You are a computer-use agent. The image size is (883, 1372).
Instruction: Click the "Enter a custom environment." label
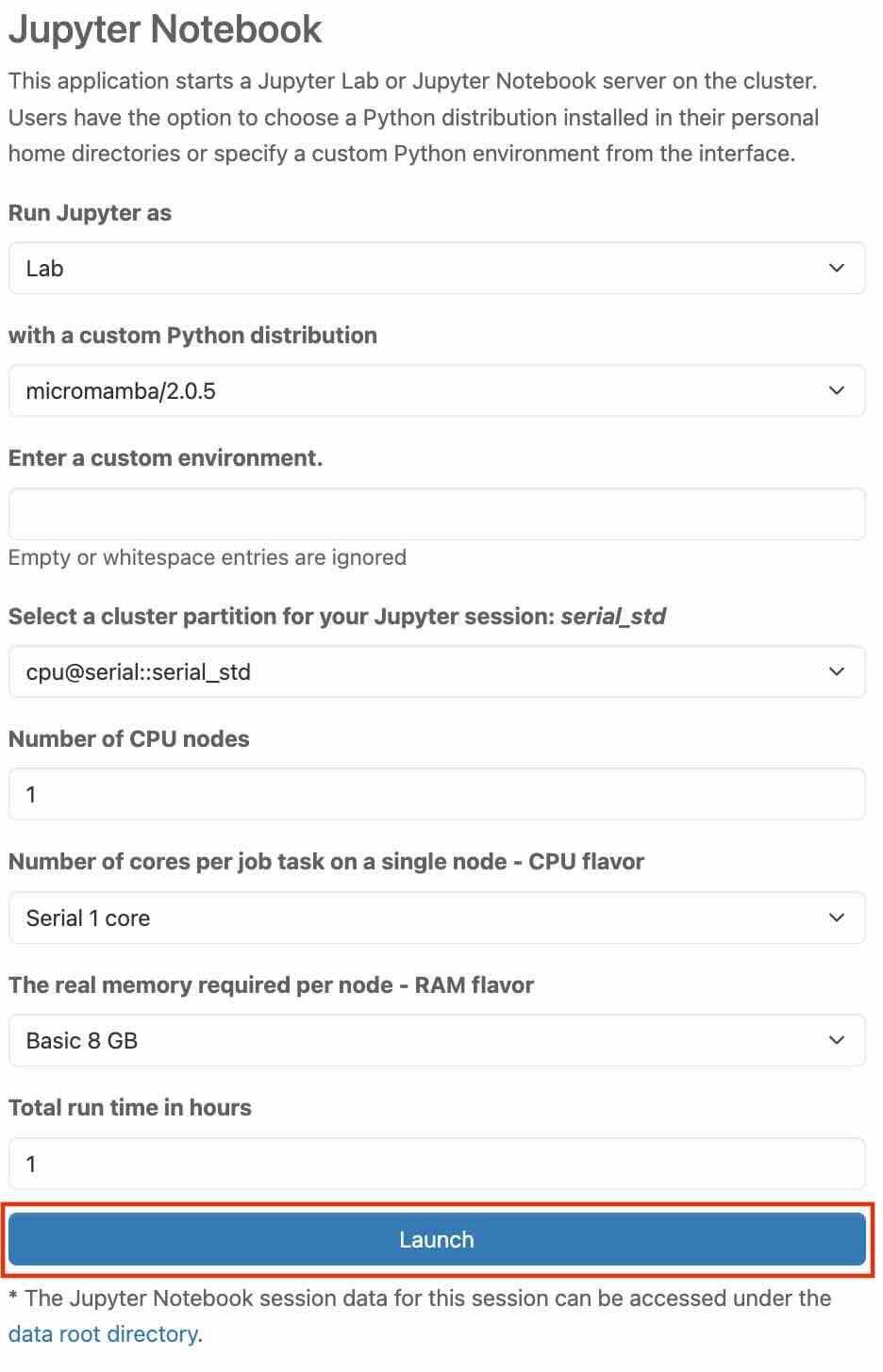click(x=165, y=458)
